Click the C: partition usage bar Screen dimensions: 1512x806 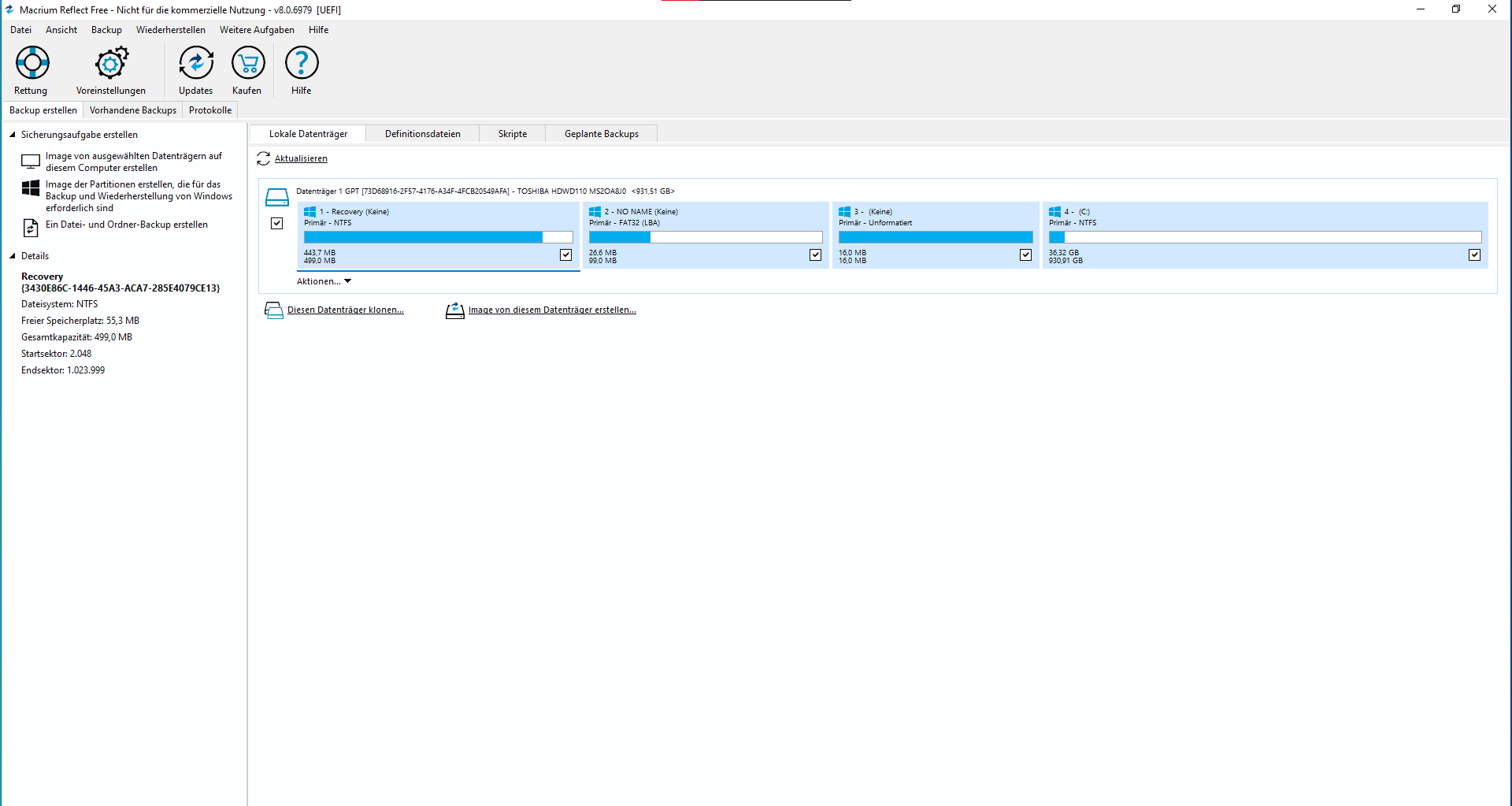pyautogui.click(x=1263, y=237)
